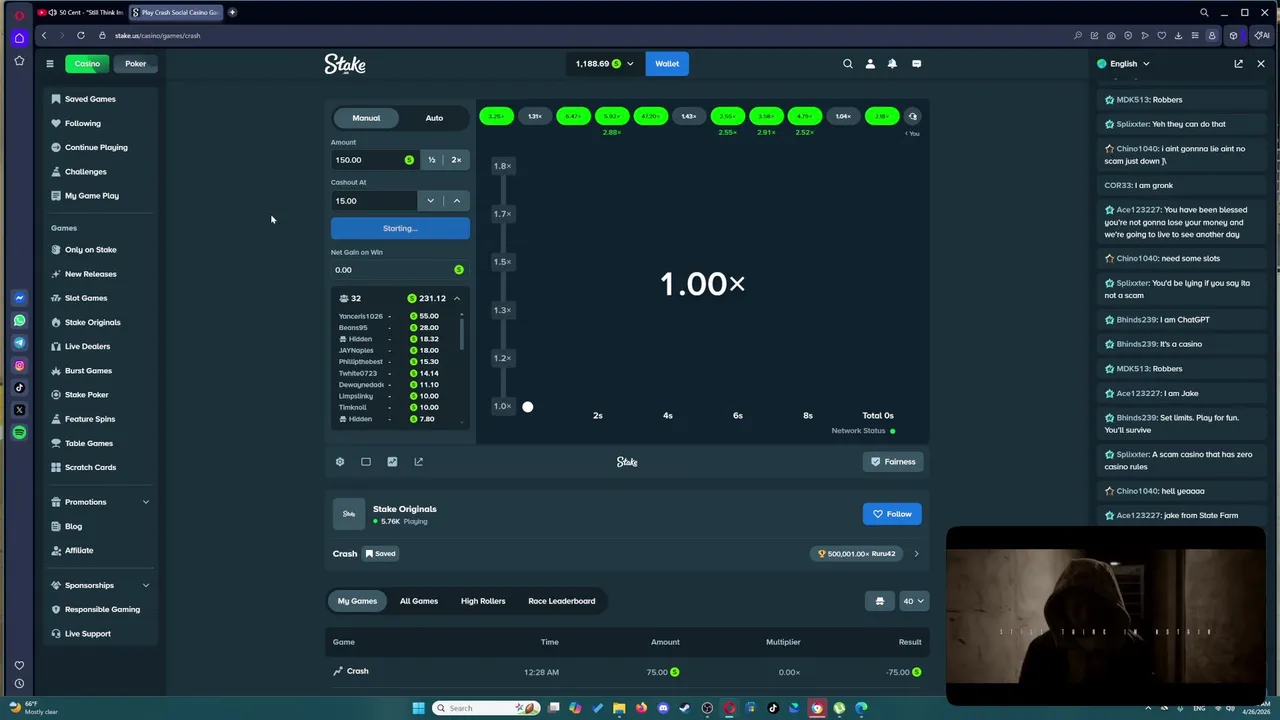
Task: Open Spotify in browser sidebar
Action: coord(19,433)
